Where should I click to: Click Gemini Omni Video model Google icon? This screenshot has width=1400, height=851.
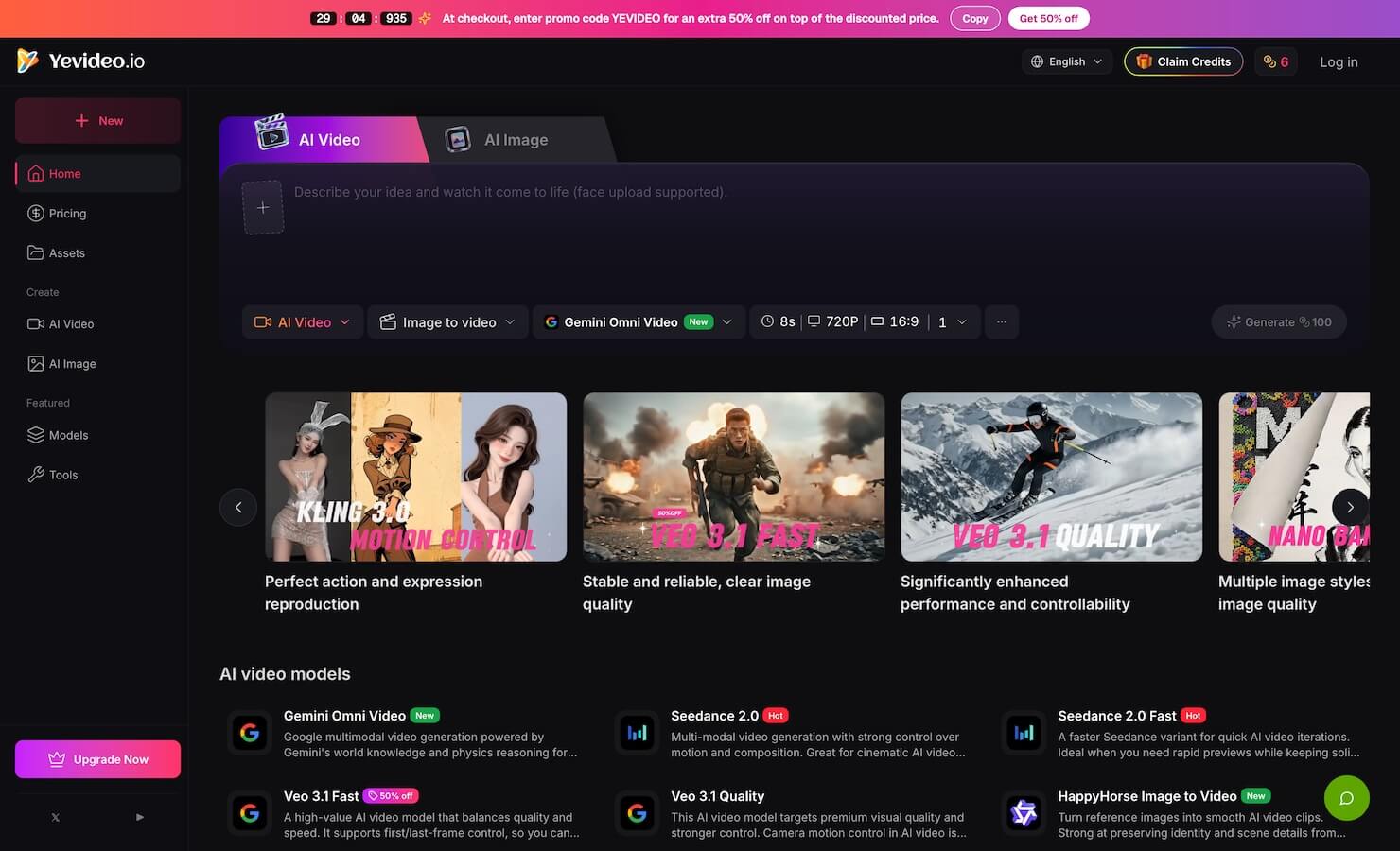coord(250,733)
